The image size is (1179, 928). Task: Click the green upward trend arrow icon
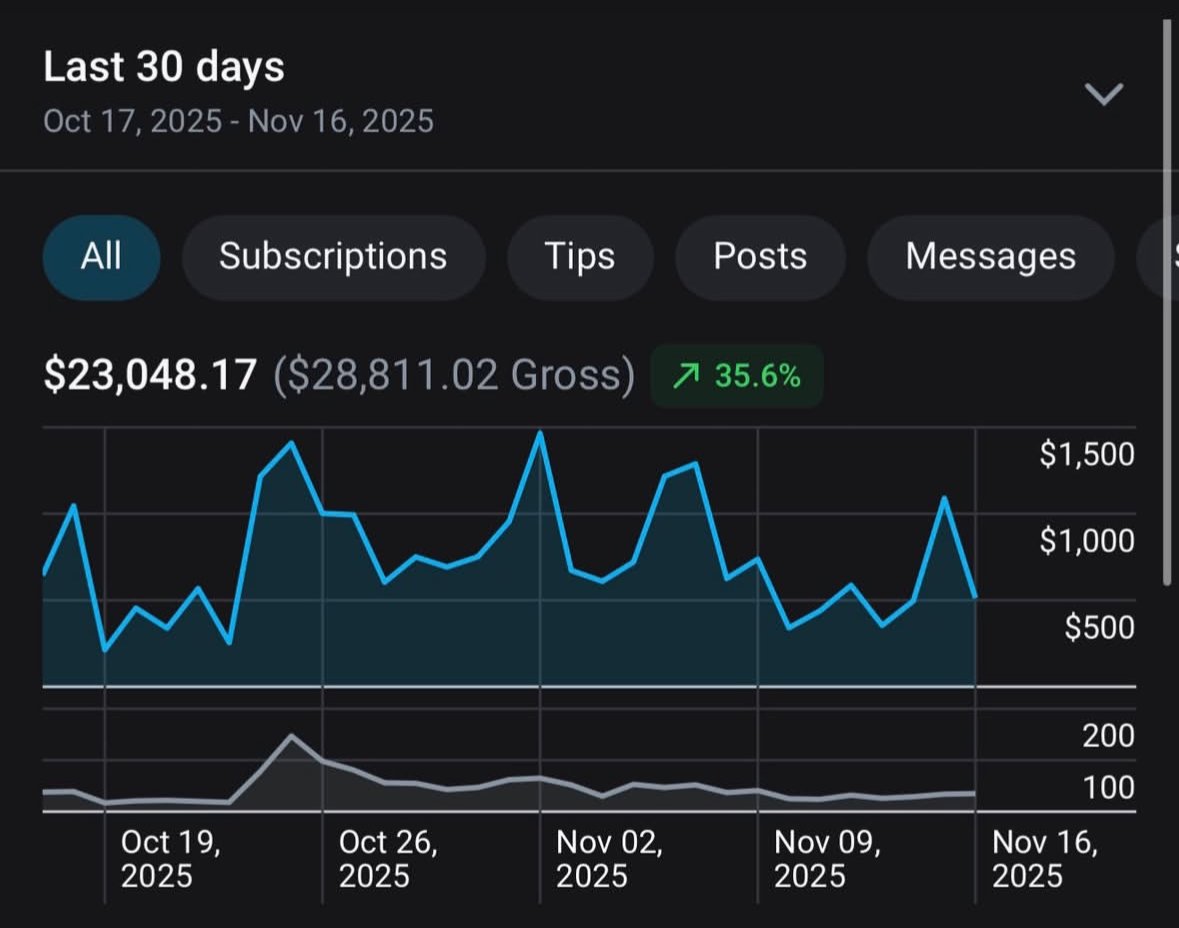click(x=686, y=376)
